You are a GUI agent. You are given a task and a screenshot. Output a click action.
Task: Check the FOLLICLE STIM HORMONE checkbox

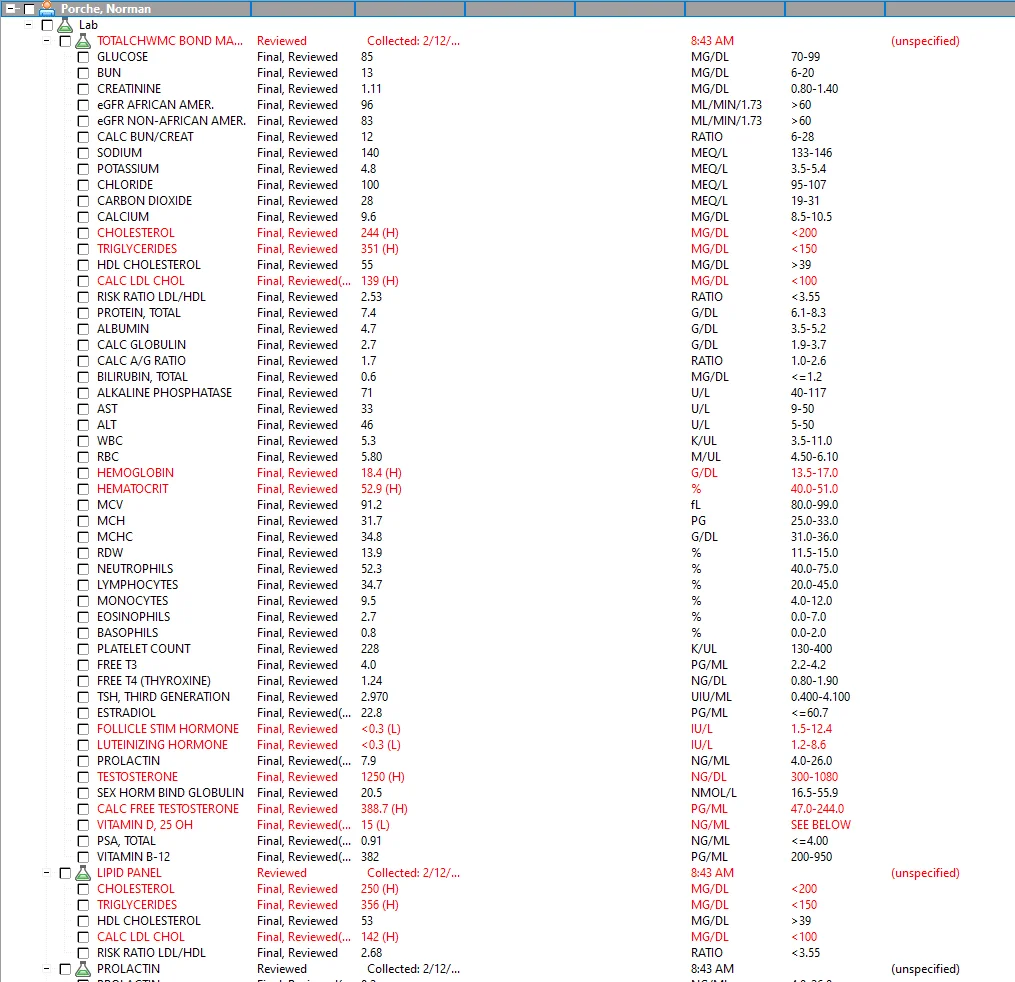click(x=83, y=730)
